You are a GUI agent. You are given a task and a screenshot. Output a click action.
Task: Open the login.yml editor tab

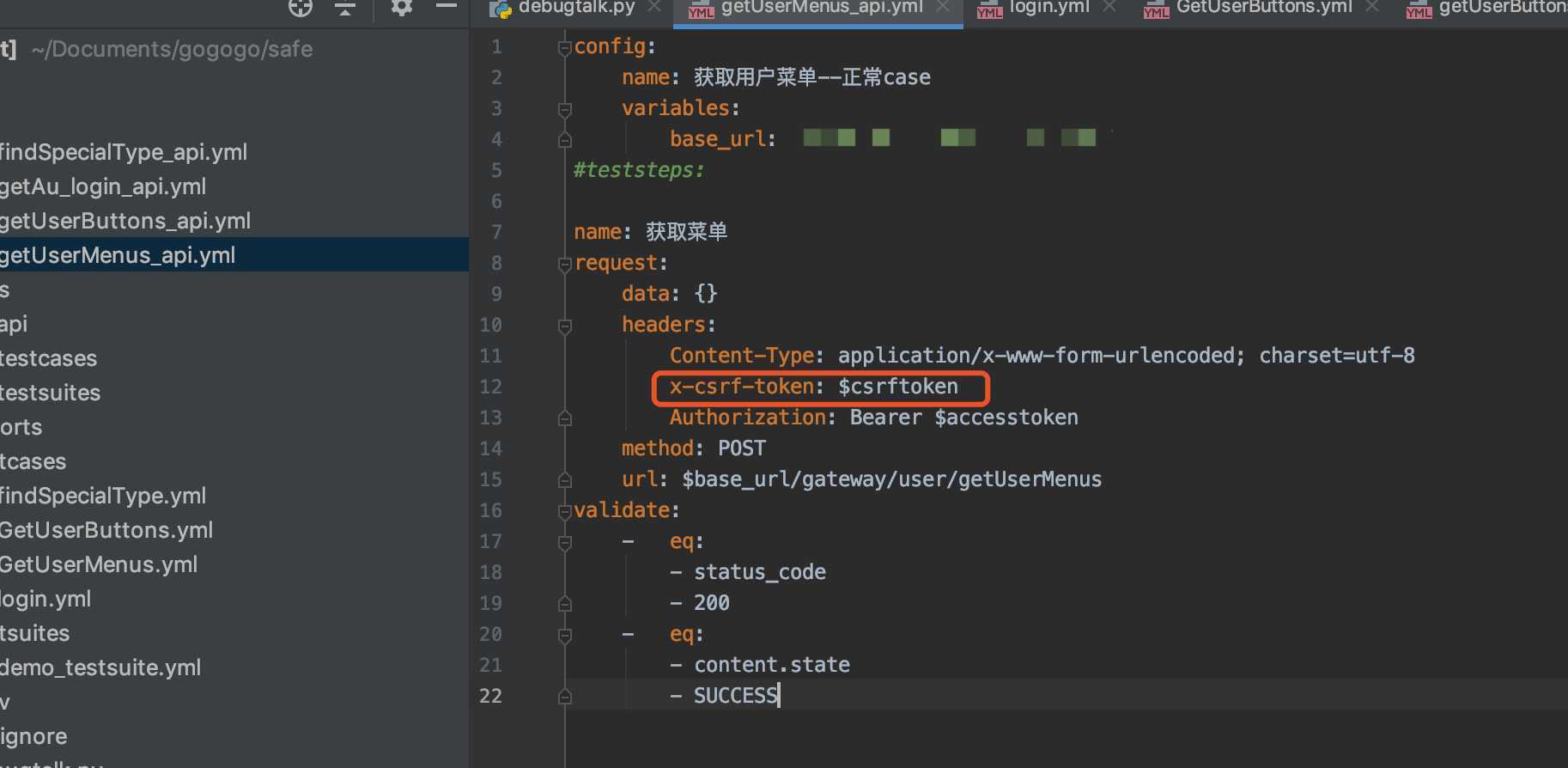point(1035,8)
